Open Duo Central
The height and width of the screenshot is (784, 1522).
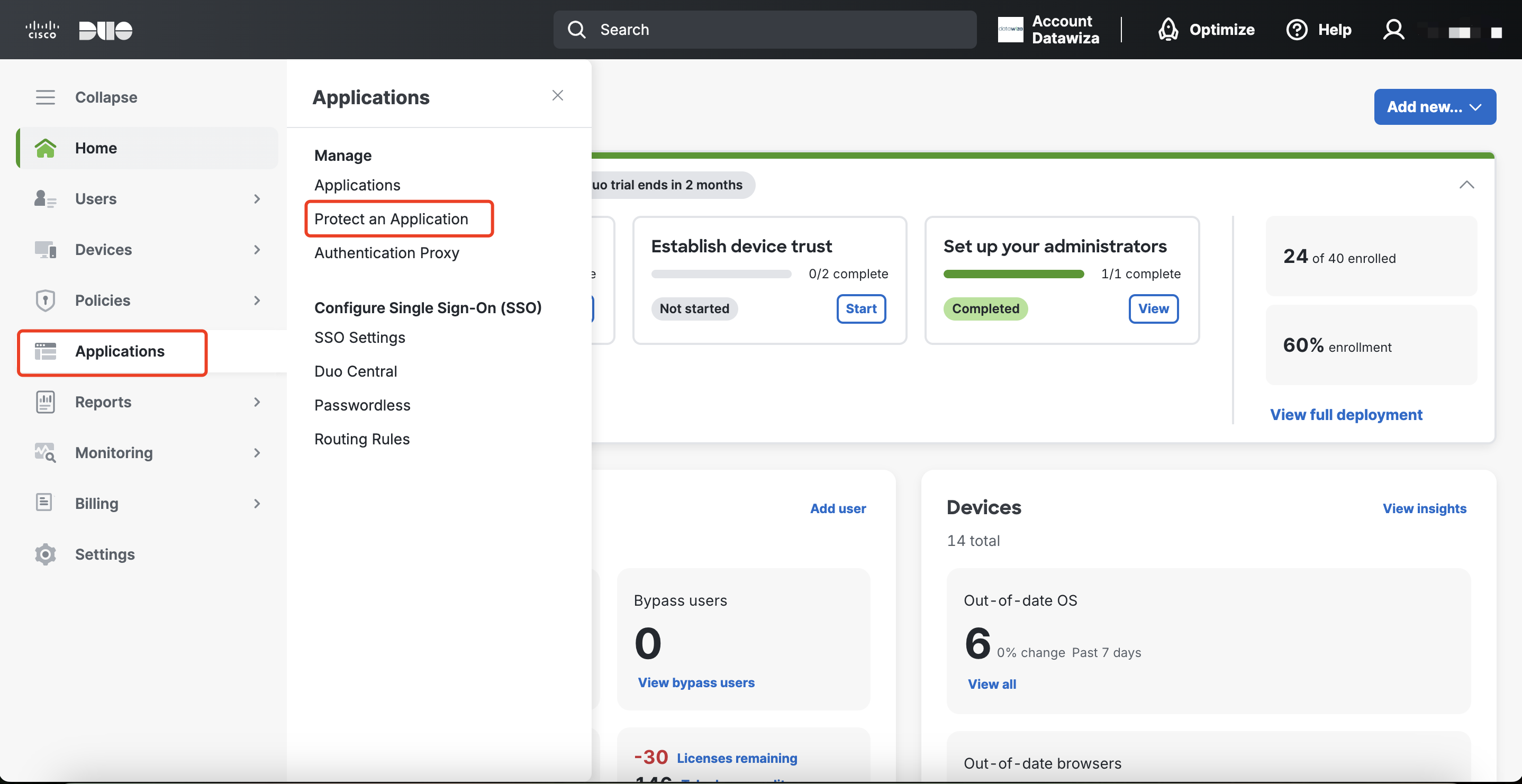pos(355,371)
